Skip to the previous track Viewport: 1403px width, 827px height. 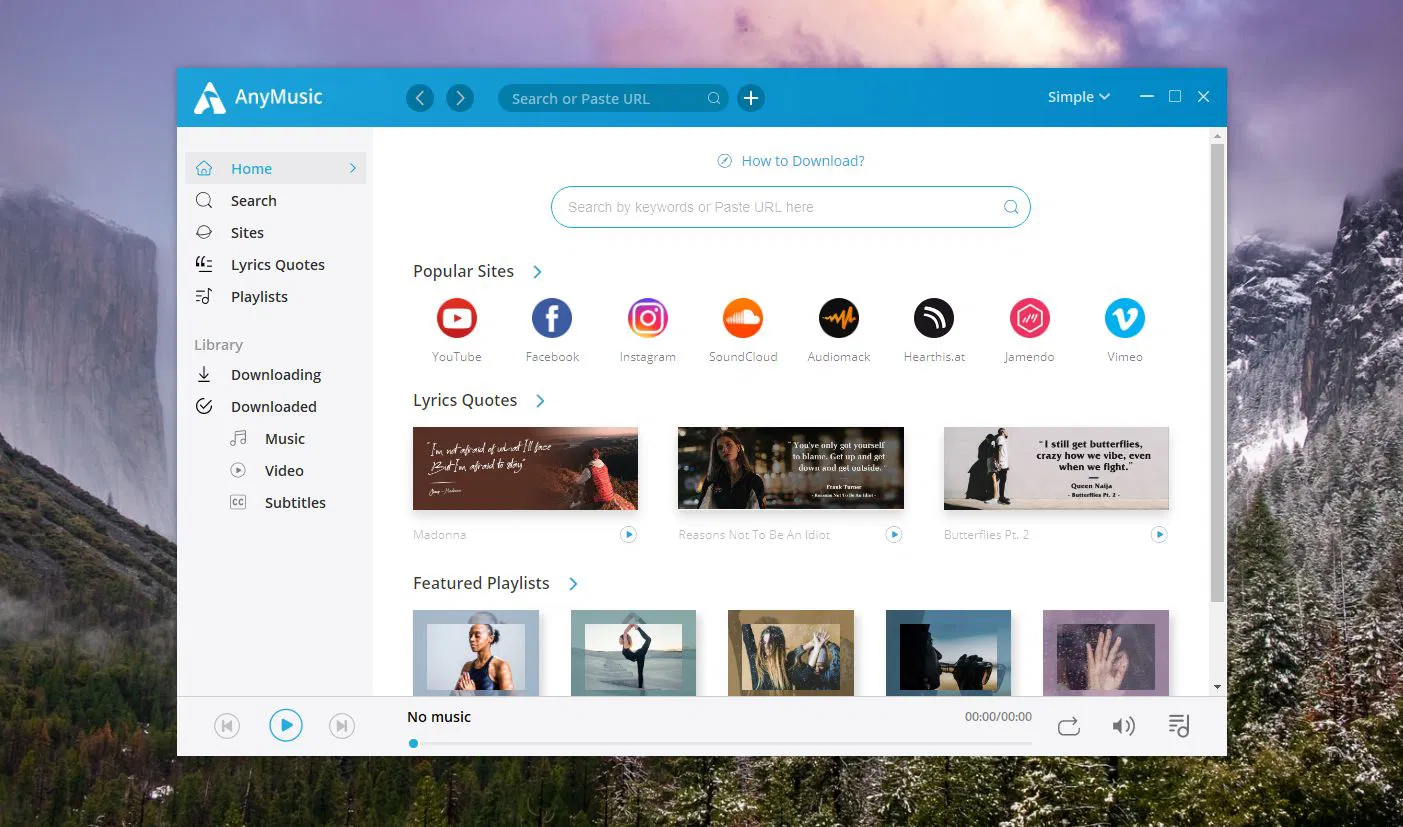pos(227,726)
